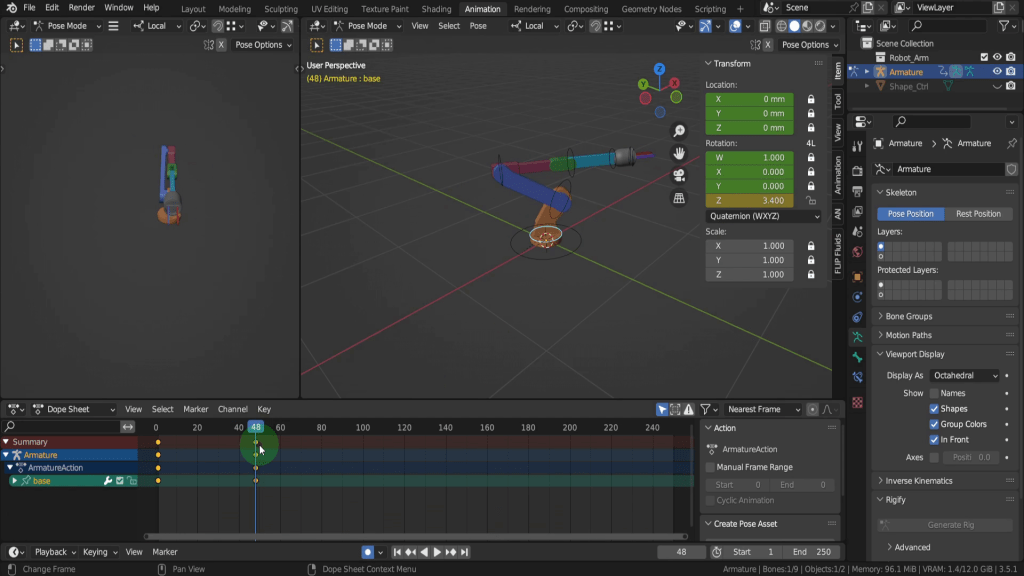The image size is (1024, 576).
Task: Open the Bone properties tab icon
Action: tap(857, 357)
